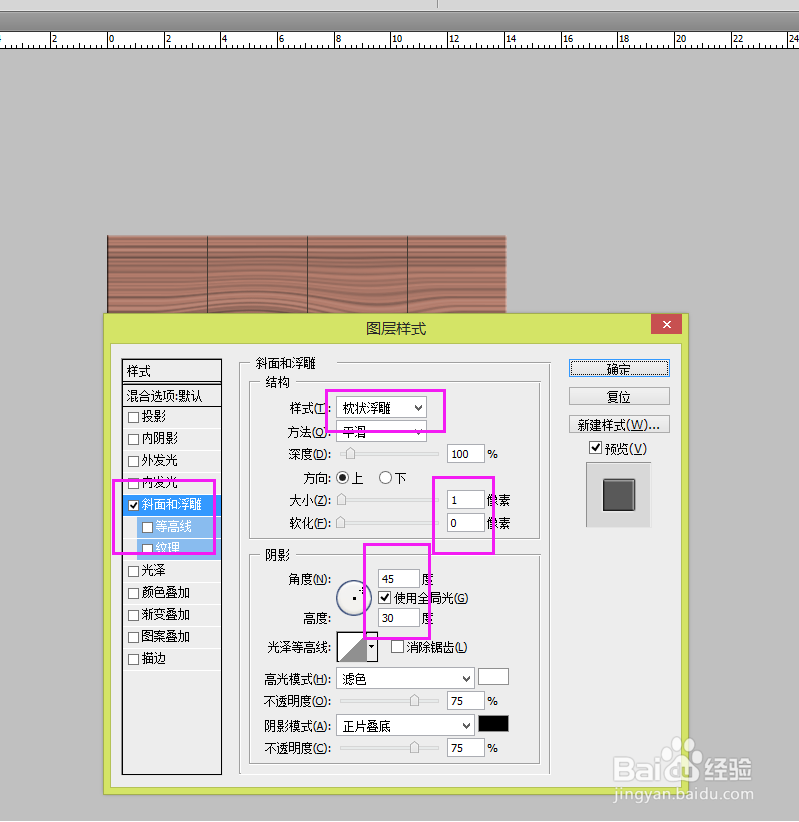Image resolution: width=799 pixels, height=822 pixels.
Task: Select 混合选项:默认 in the list
Action: click(x=171, y=396)
